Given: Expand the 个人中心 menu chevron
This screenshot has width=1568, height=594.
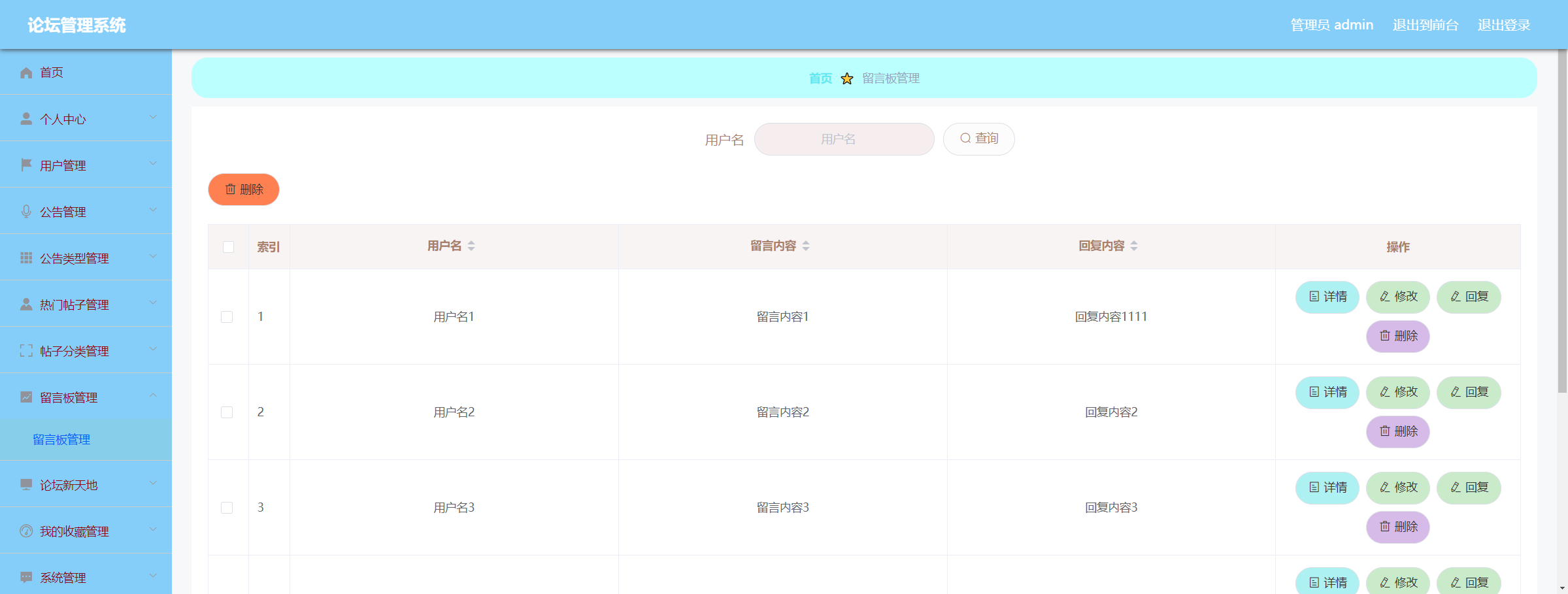Looking at the screenshot, I should (153, 118).
